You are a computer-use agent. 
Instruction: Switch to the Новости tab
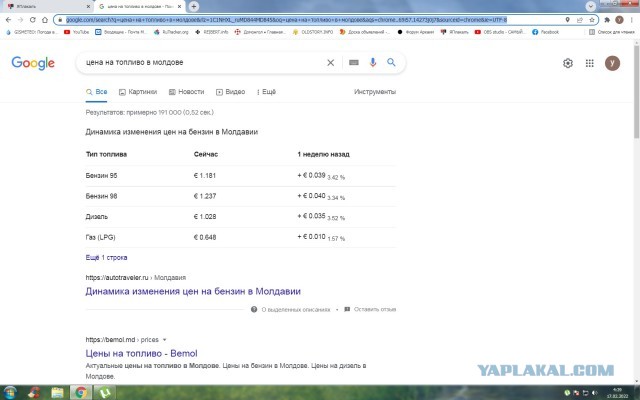pos(187,92)
